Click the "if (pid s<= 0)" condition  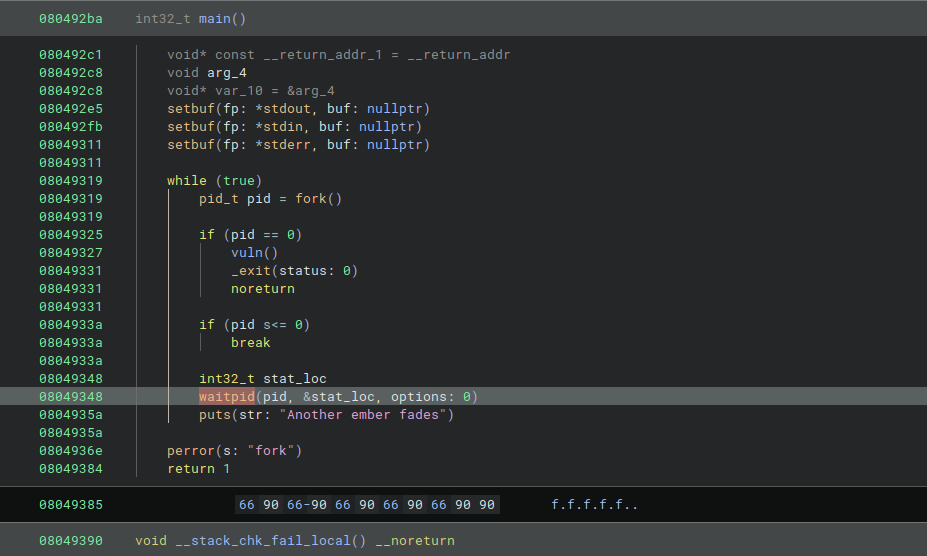point(254,325)
